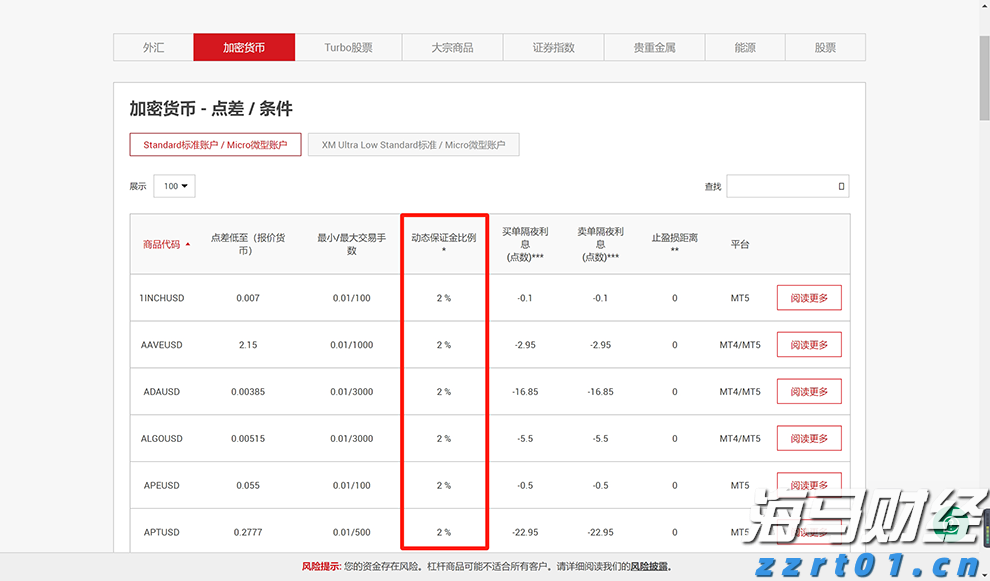The height and width of the screenshot is (581, 990).
Task: Expand the 100 selector chevron
Action: point(184,186)
